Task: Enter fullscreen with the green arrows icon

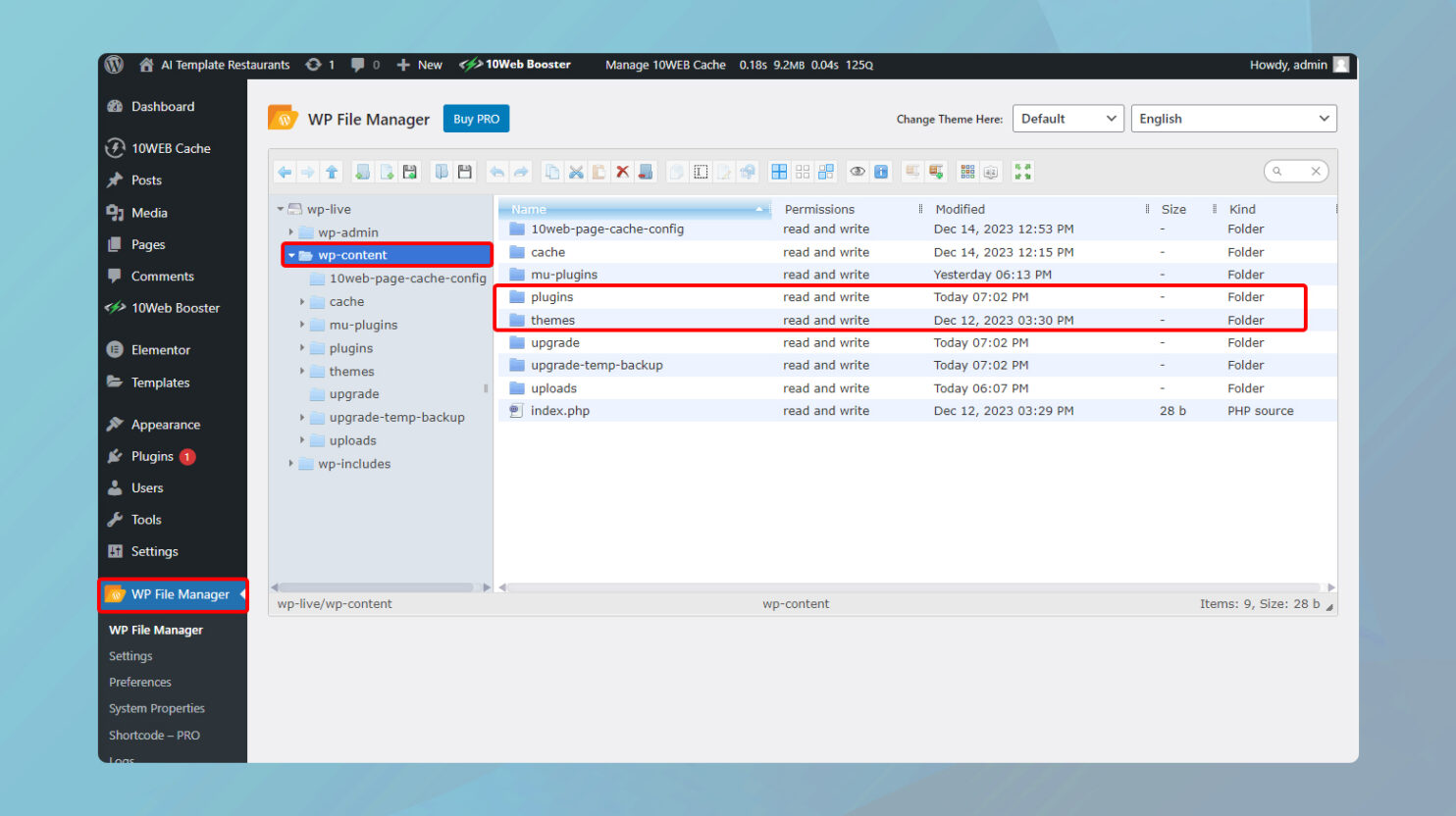Action: click(x=1021, y=171)
